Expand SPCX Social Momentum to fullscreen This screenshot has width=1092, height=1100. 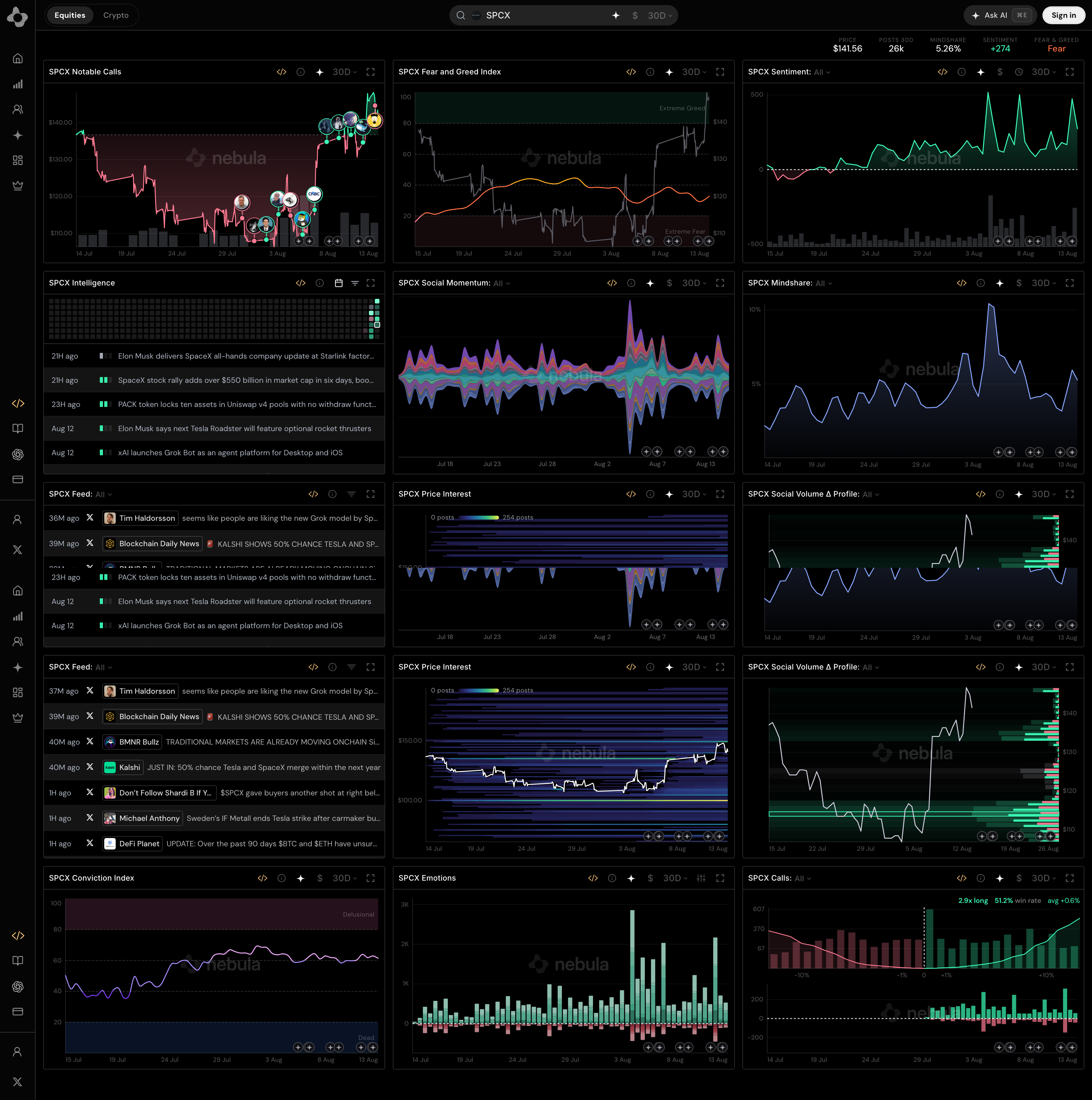pos(720,283)
